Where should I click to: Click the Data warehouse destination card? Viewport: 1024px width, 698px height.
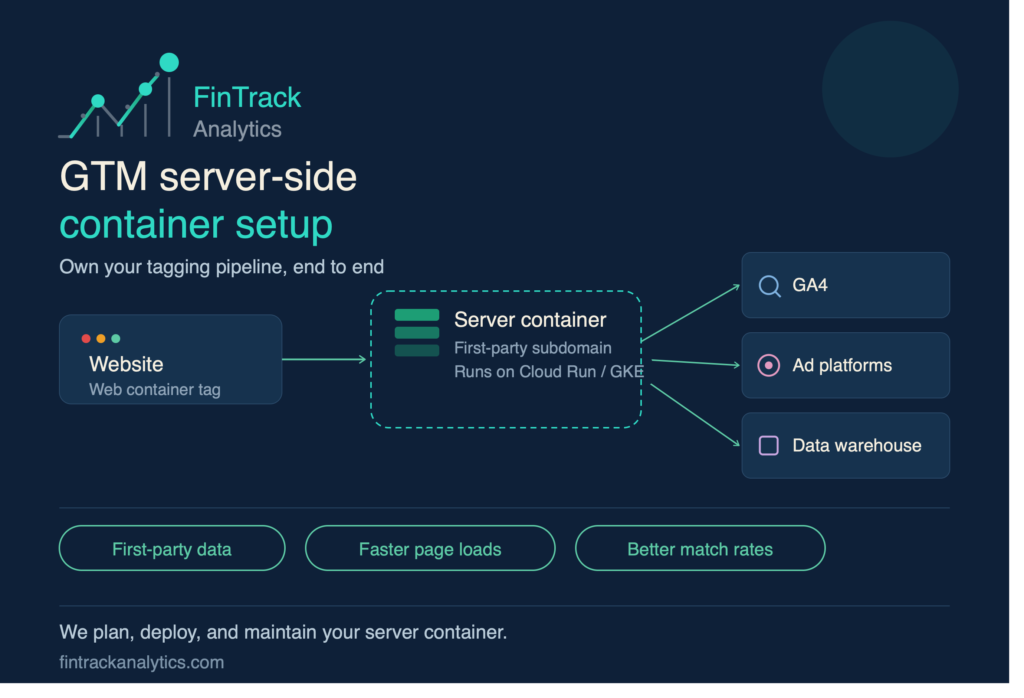pyautogui.click(x=846, y=446)
